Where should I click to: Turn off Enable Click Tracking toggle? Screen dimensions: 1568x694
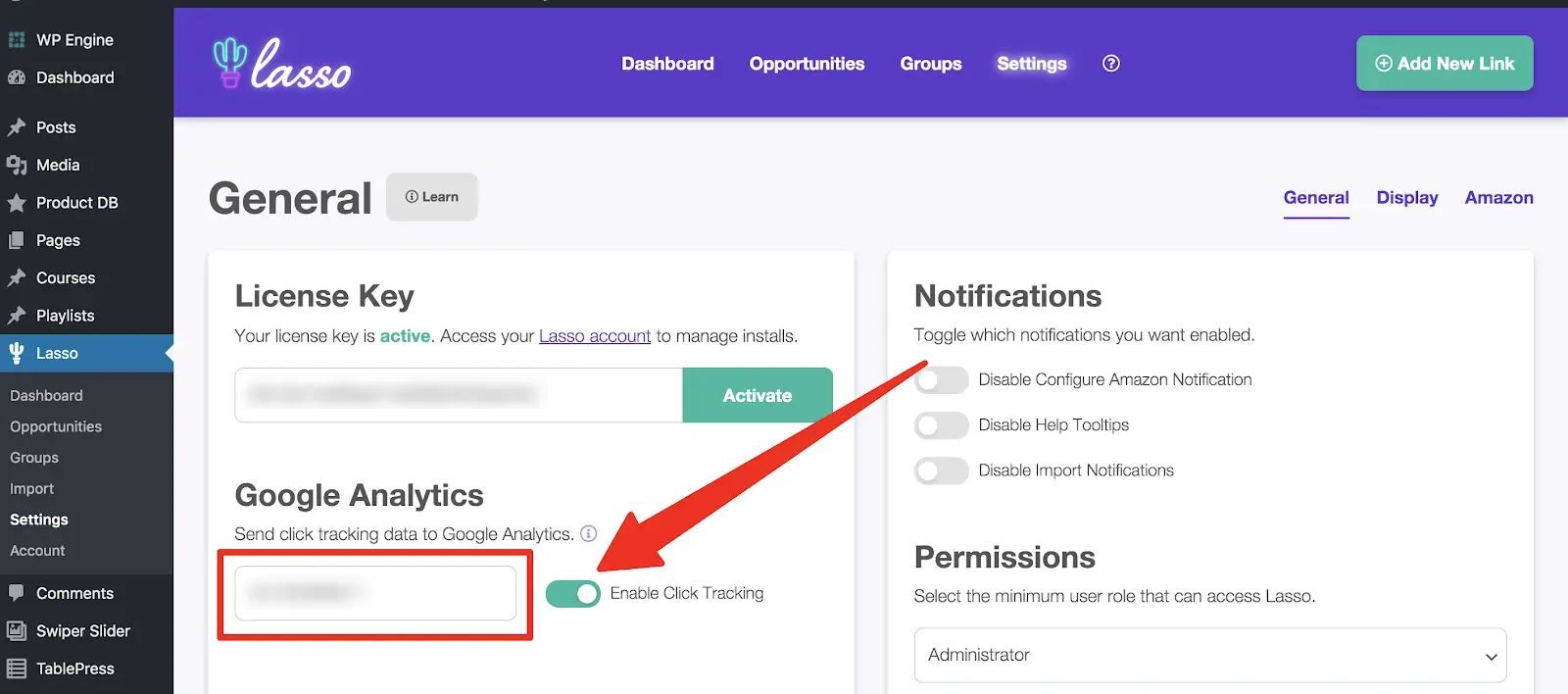[573, 594]
